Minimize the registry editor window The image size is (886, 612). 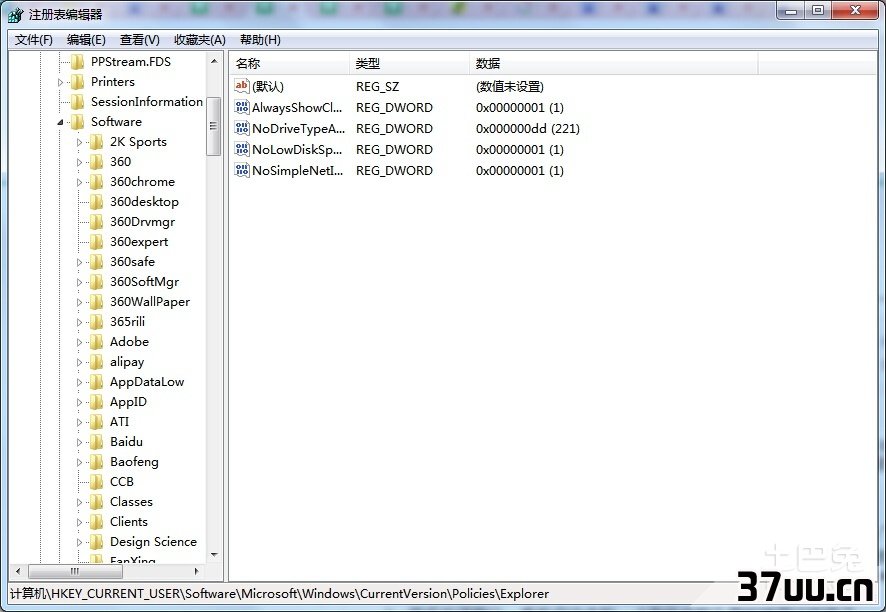tap(792, 10)
